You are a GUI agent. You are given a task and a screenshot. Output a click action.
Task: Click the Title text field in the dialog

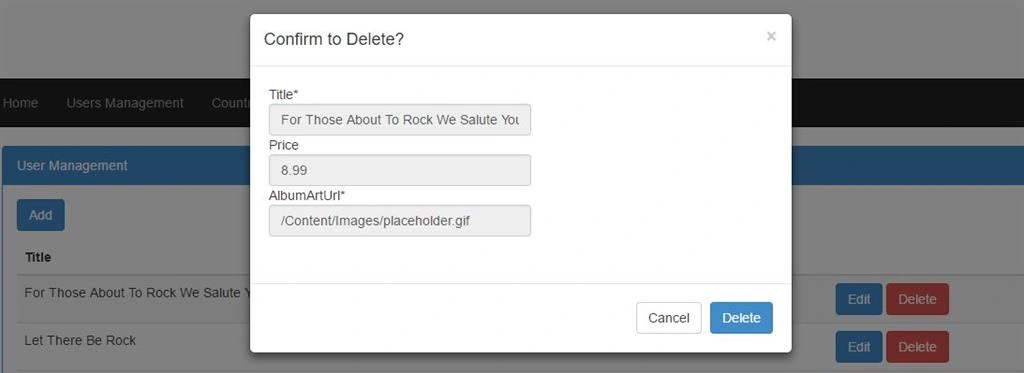tap(400, 120)
